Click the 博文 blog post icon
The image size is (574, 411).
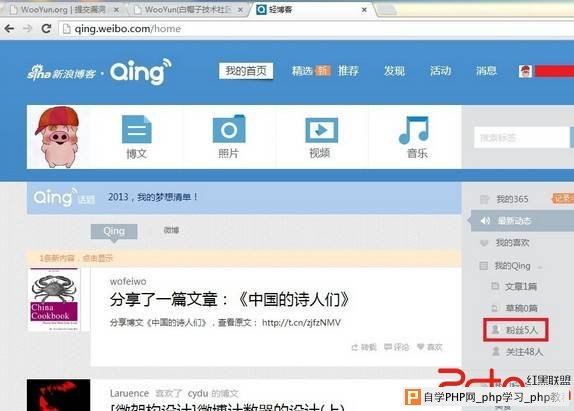click(136, 129)
